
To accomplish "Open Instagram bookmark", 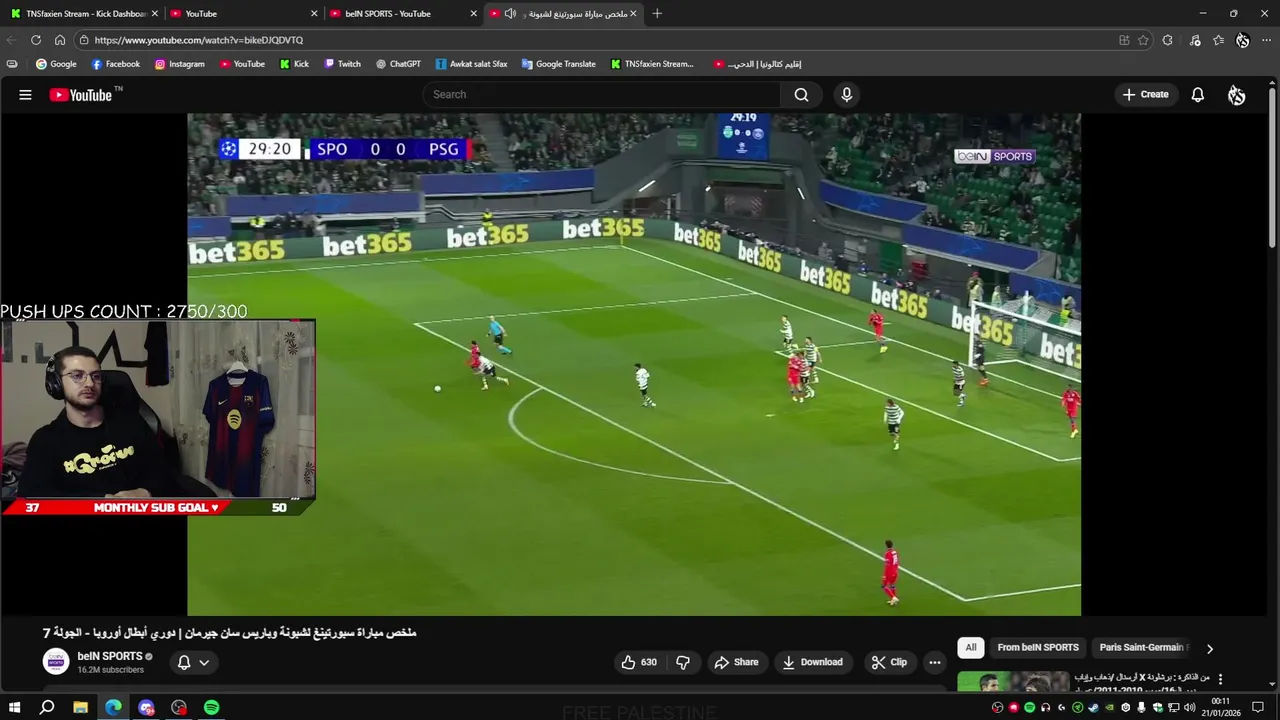I will (179, 64).
